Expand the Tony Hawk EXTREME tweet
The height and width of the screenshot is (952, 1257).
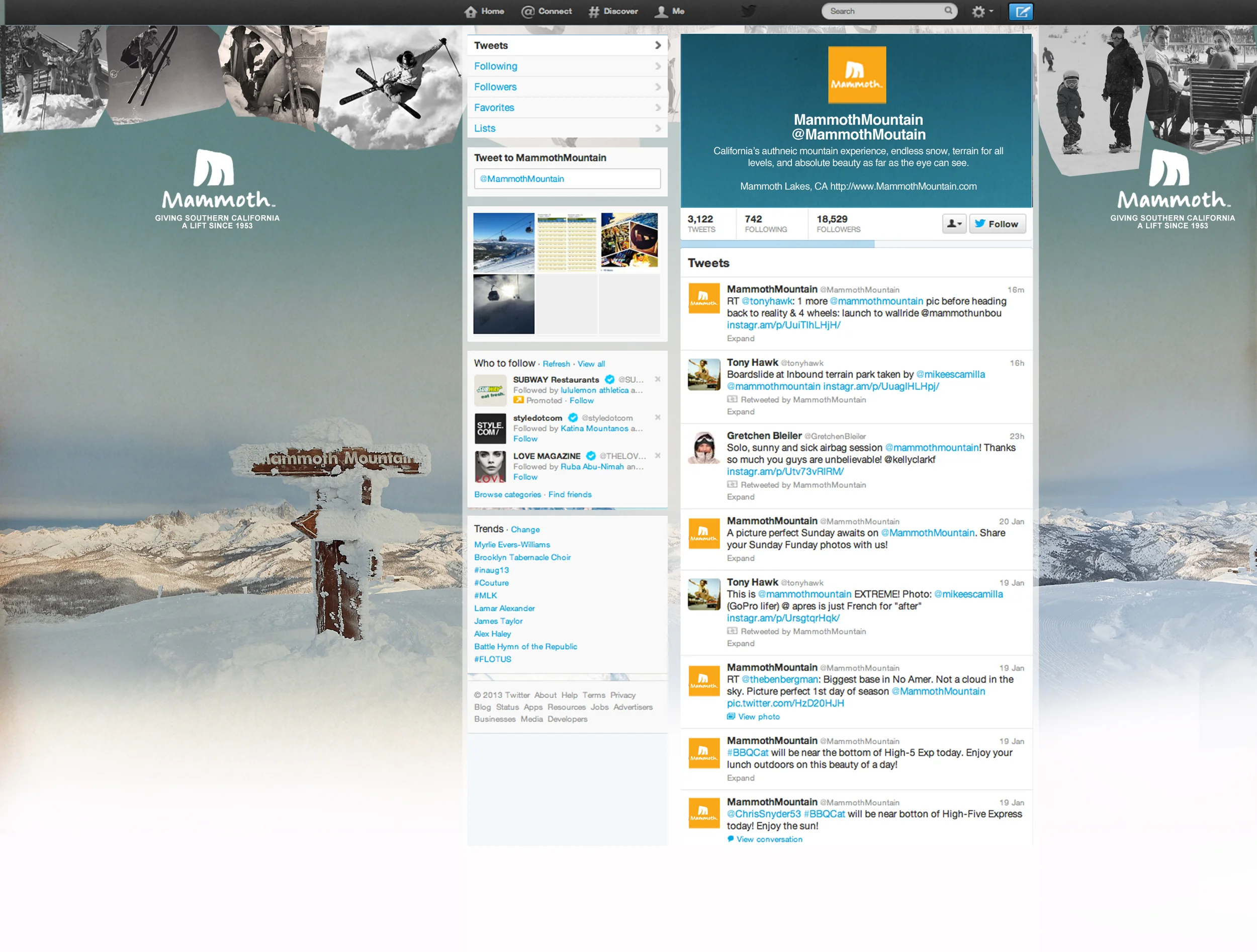(x=741, y=644)
